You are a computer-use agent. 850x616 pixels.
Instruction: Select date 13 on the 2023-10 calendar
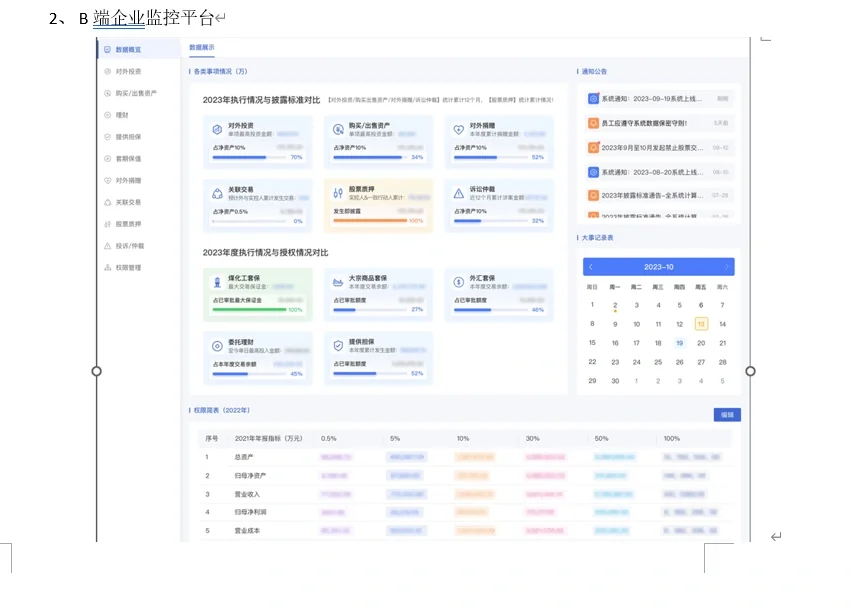pos(700,324)
